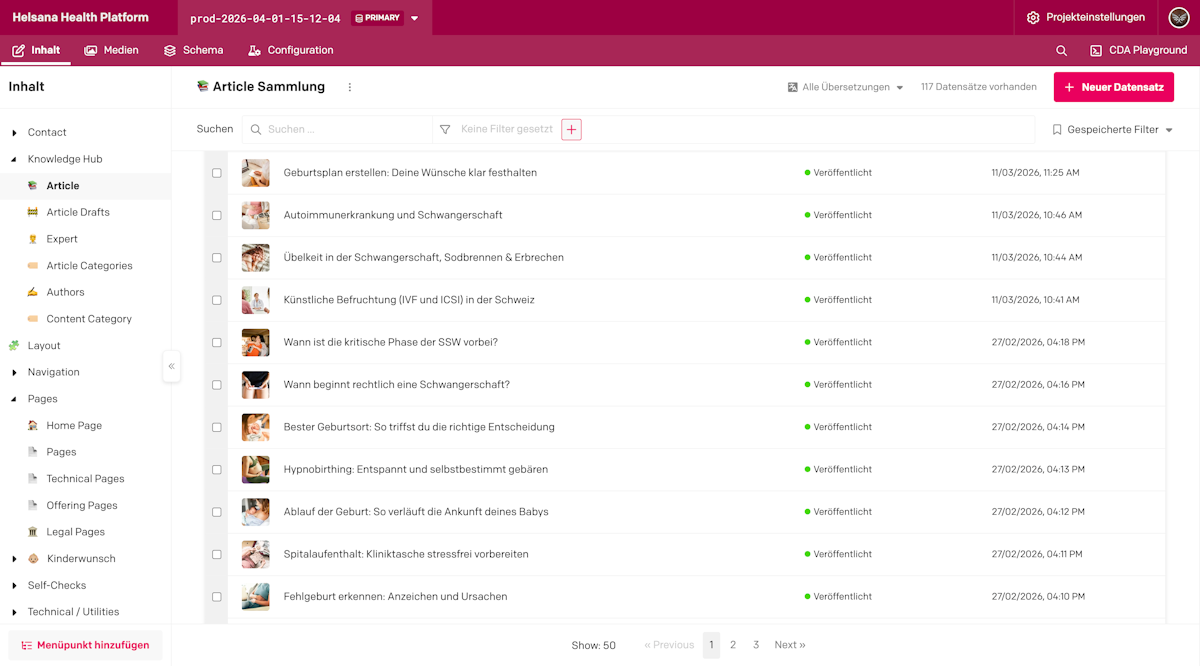Image resolution: width=1200 pixels, height=666 pixels.
Task: Select checkbox for Übelkeit in der Schwangerschaft row
Action: click(x=217, y=257)
